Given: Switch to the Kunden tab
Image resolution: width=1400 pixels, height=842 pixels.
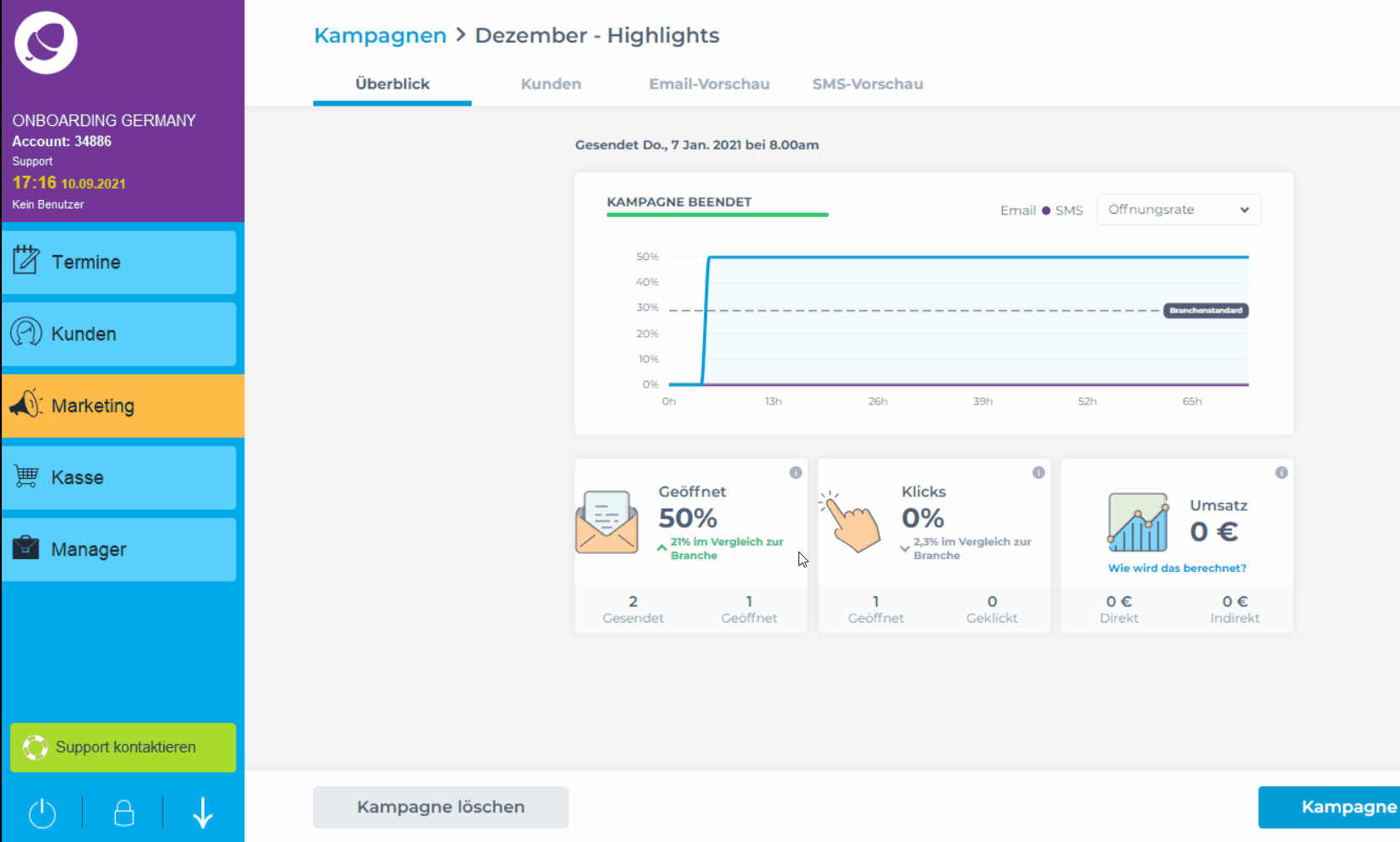Looking at the screenshot, I should click(x=551, y=84).
